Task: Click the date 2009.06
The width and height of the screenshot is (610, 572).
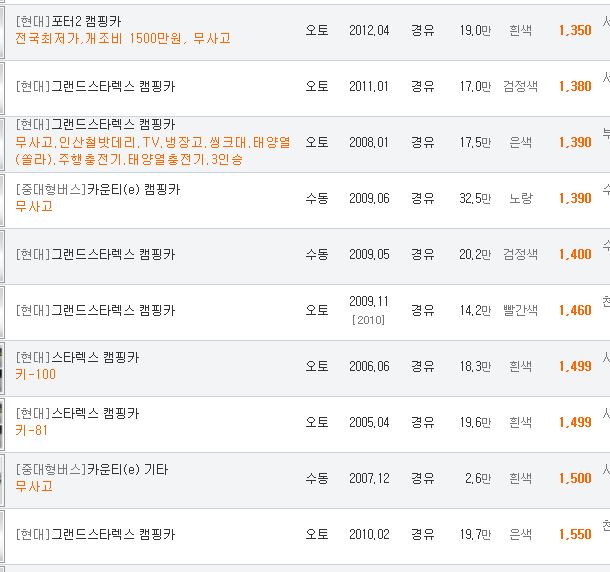Action: click(369, 198)
